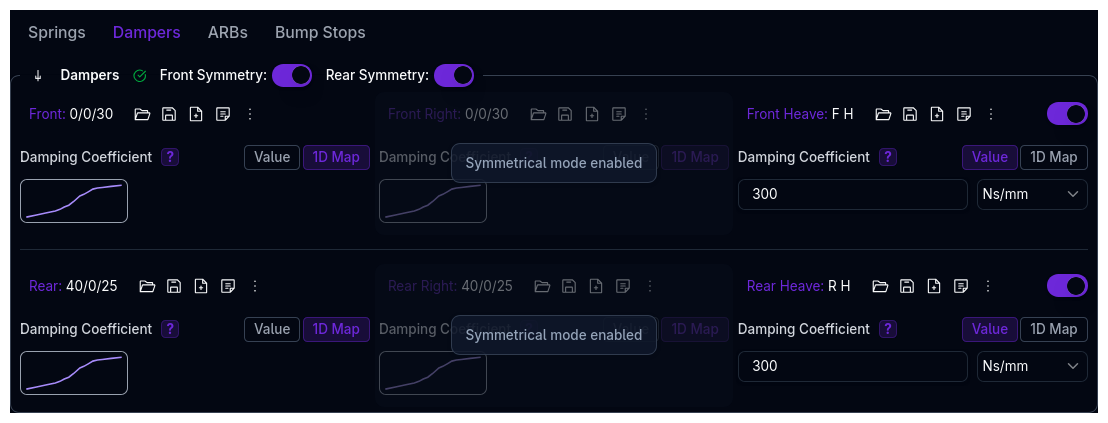
Task: Click the new file icon for Rear damper
Action: [201, 286]
